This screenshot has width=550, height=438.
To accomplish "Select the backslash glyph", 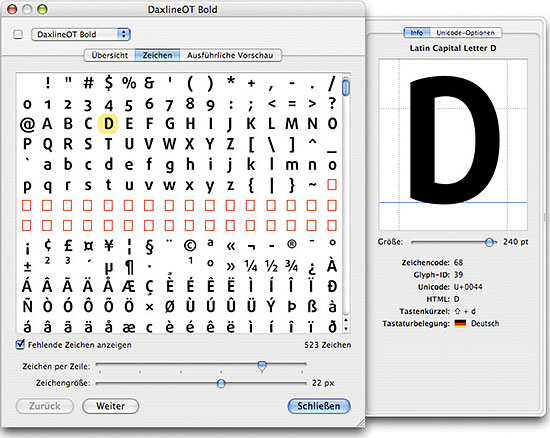I will coord(271,144).
